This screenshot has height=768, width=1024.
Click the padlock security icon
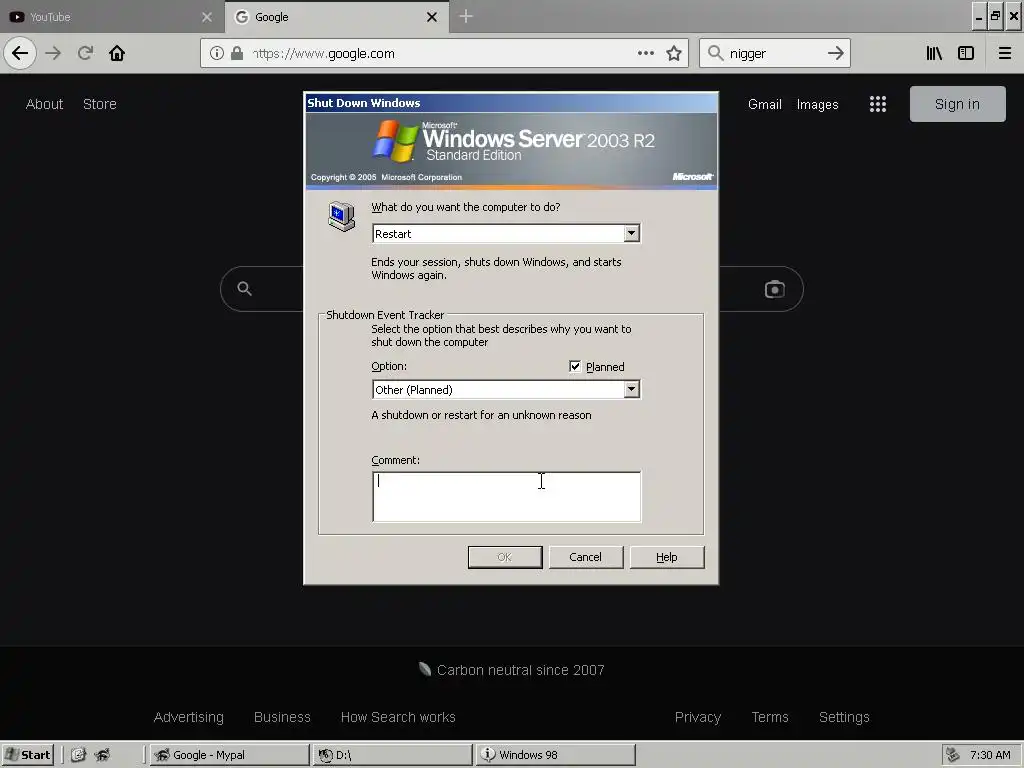pos(237,54)
